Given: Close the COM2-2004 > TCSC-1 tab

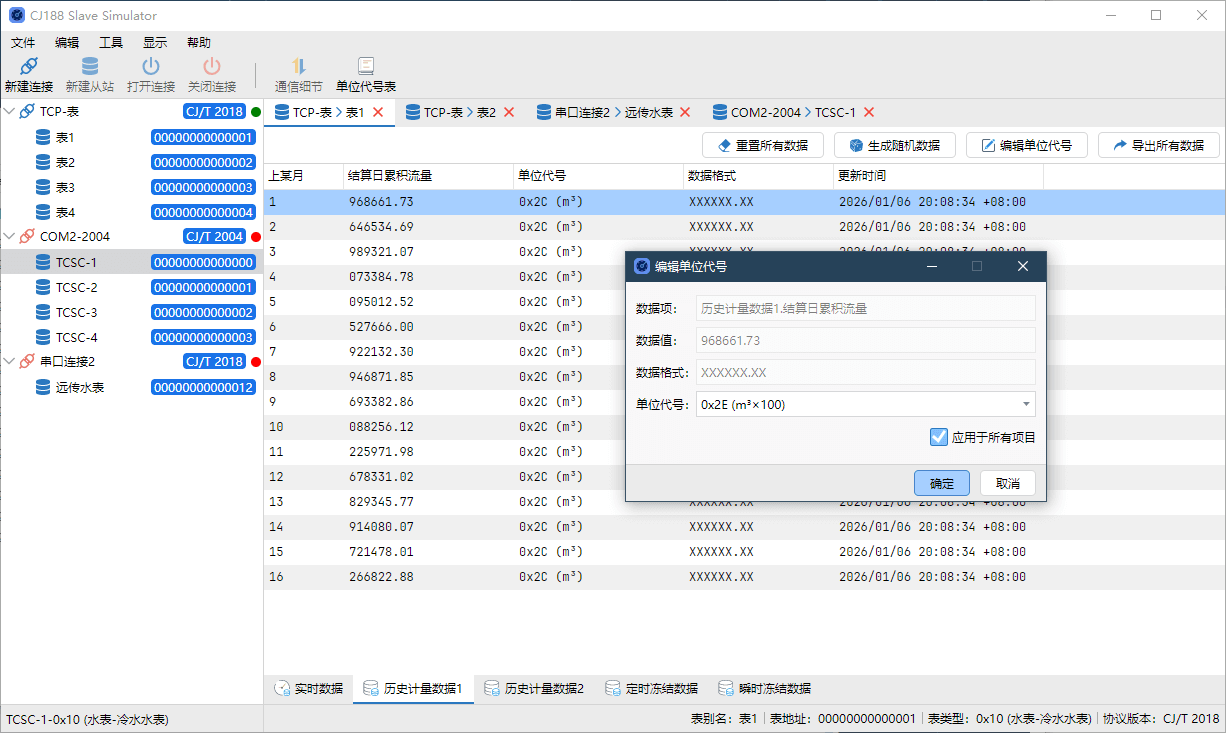Looking at the screenshot, I should point(869,112).
